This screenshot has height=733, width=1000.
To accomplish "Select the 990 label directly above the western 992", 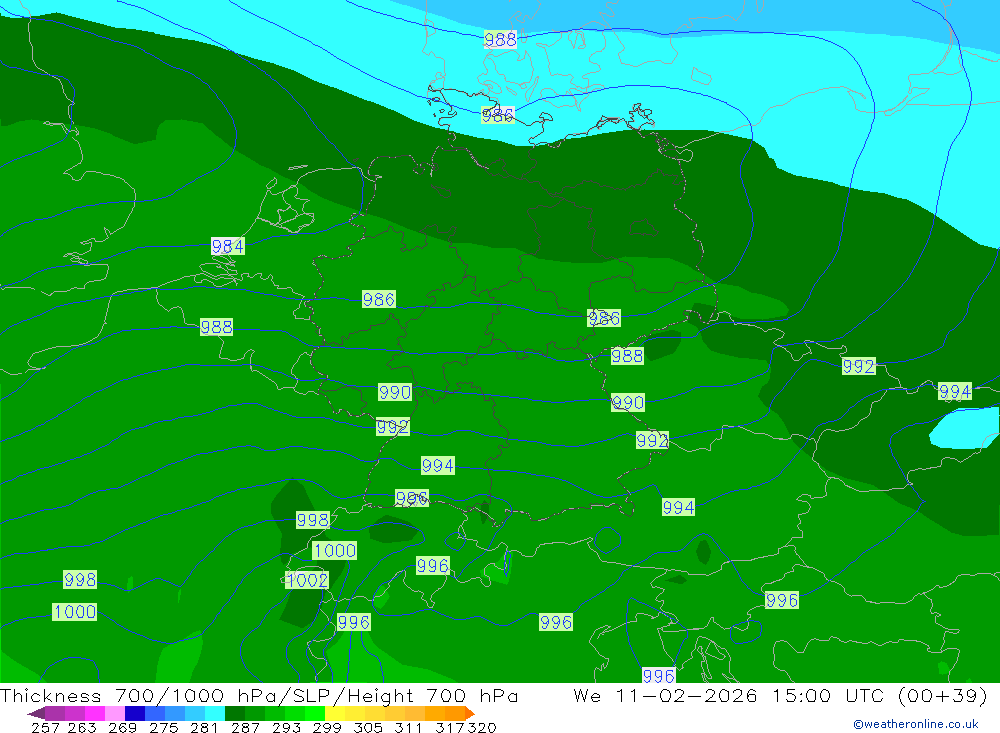I will [395, 392].
